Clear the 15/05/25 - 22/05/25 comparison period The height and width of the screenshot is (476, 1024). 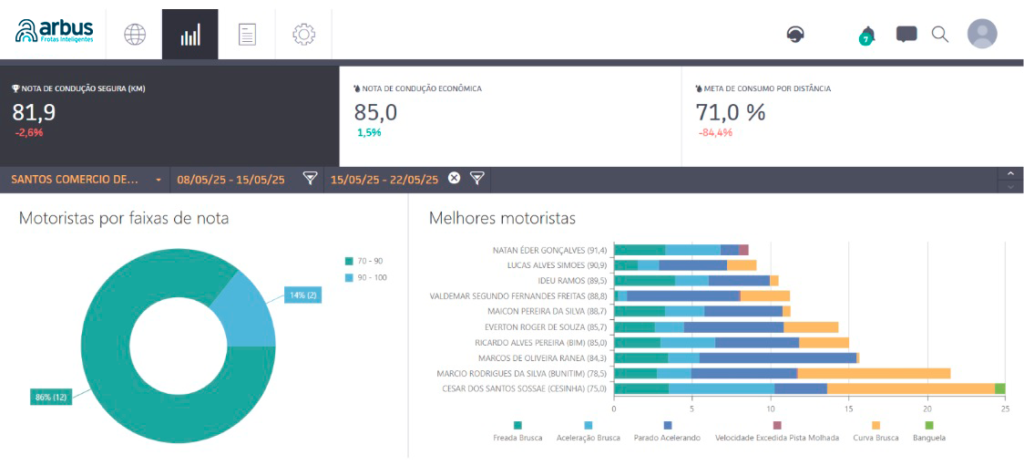454,179
